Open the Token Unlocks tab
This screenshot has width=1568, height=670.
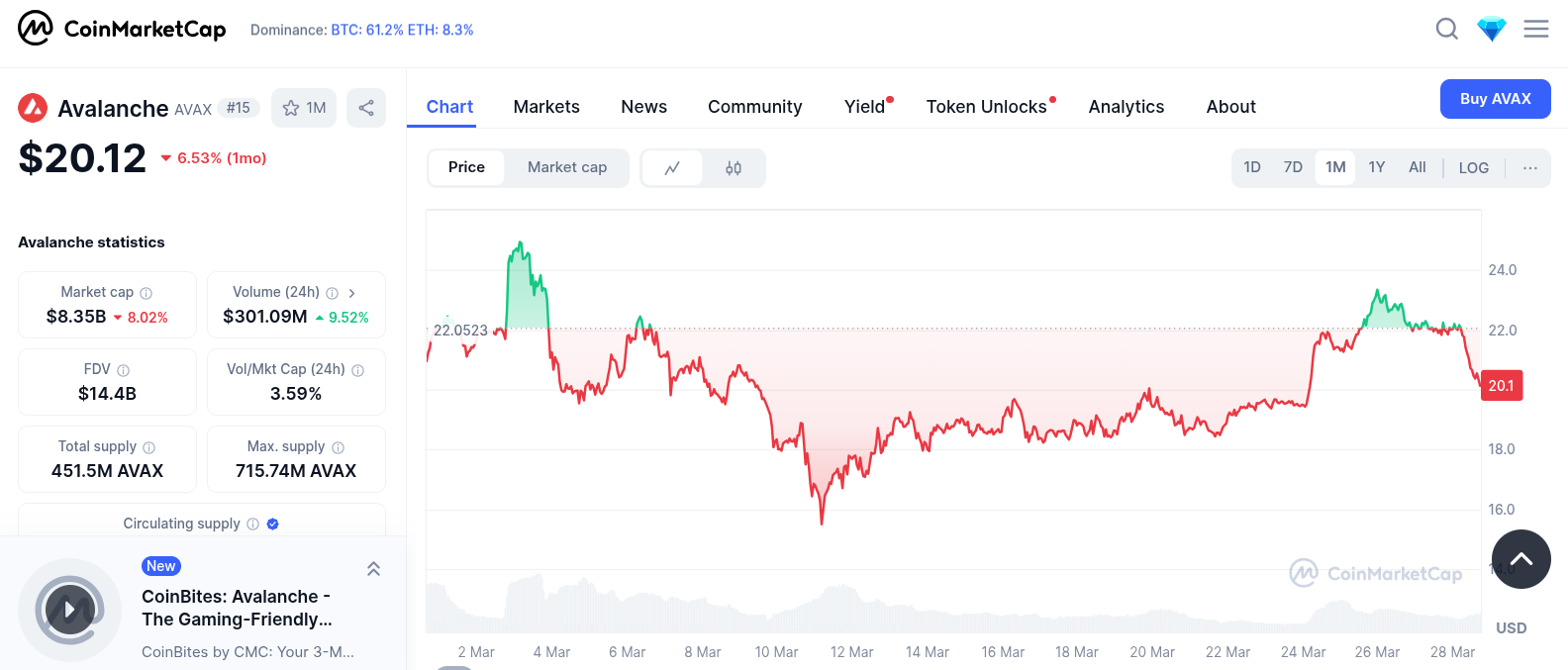point(987,107)
